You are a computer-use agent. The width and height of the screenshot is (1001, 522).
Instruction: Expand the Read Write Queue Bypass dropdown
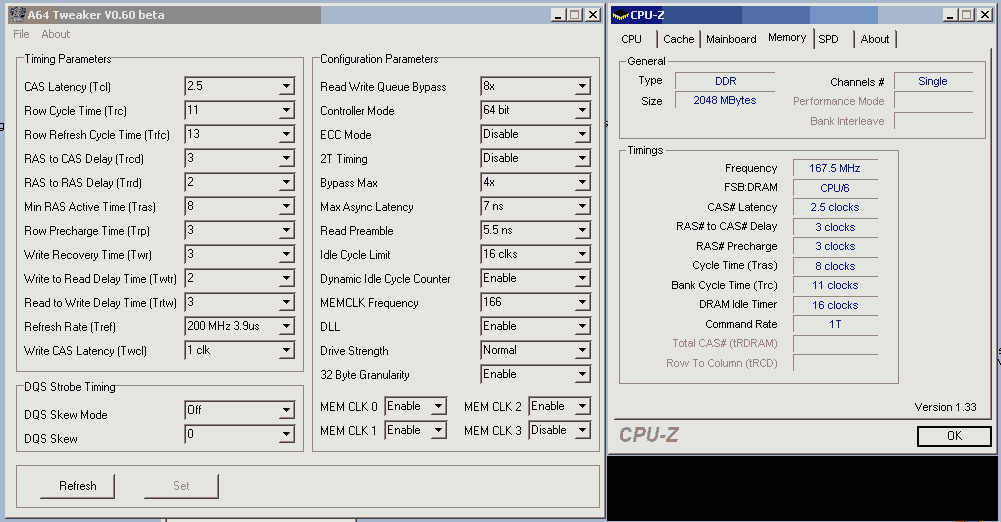pos(582,86)
